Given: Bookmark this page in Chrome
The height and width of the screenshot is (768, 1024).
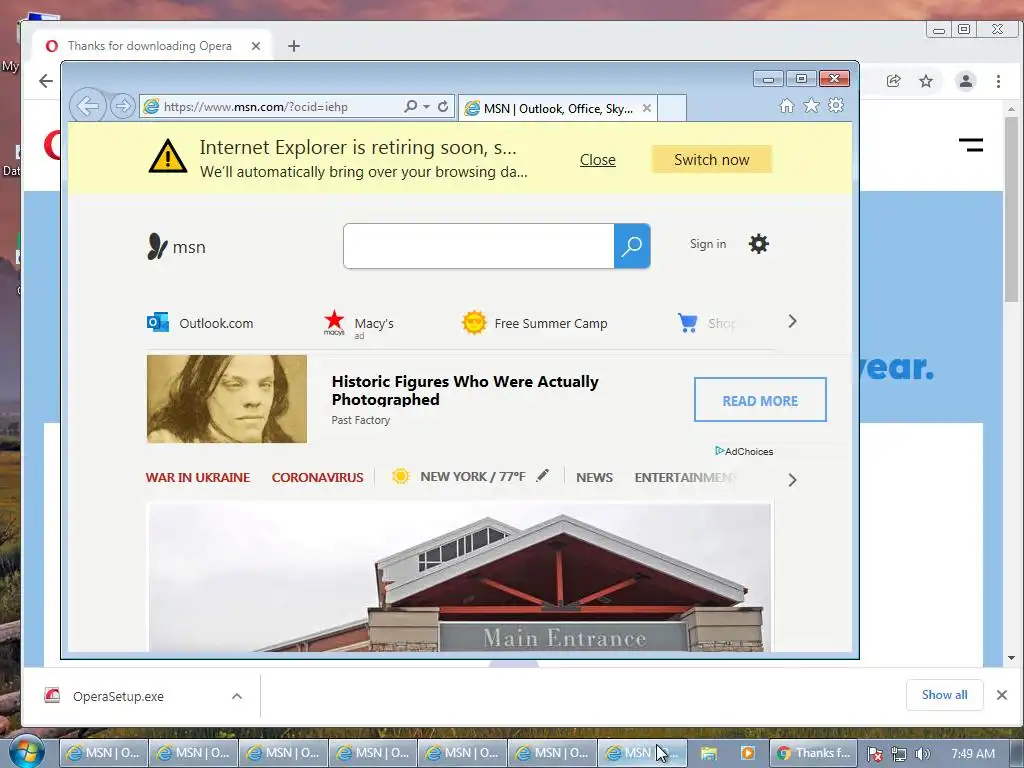Looking at the screenshot, I should tap(926, 81).
